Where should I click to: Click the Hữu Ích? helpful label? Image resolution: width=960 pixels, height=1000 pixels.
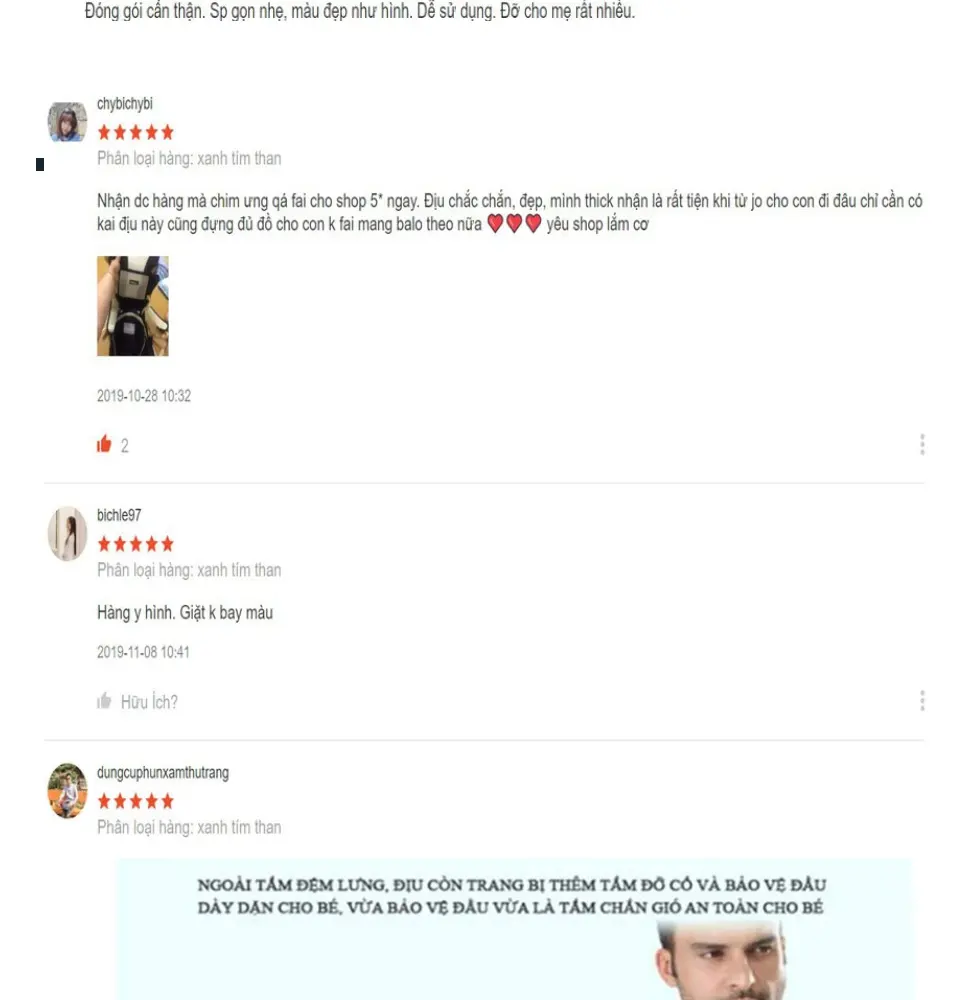[x=149, y=702]
